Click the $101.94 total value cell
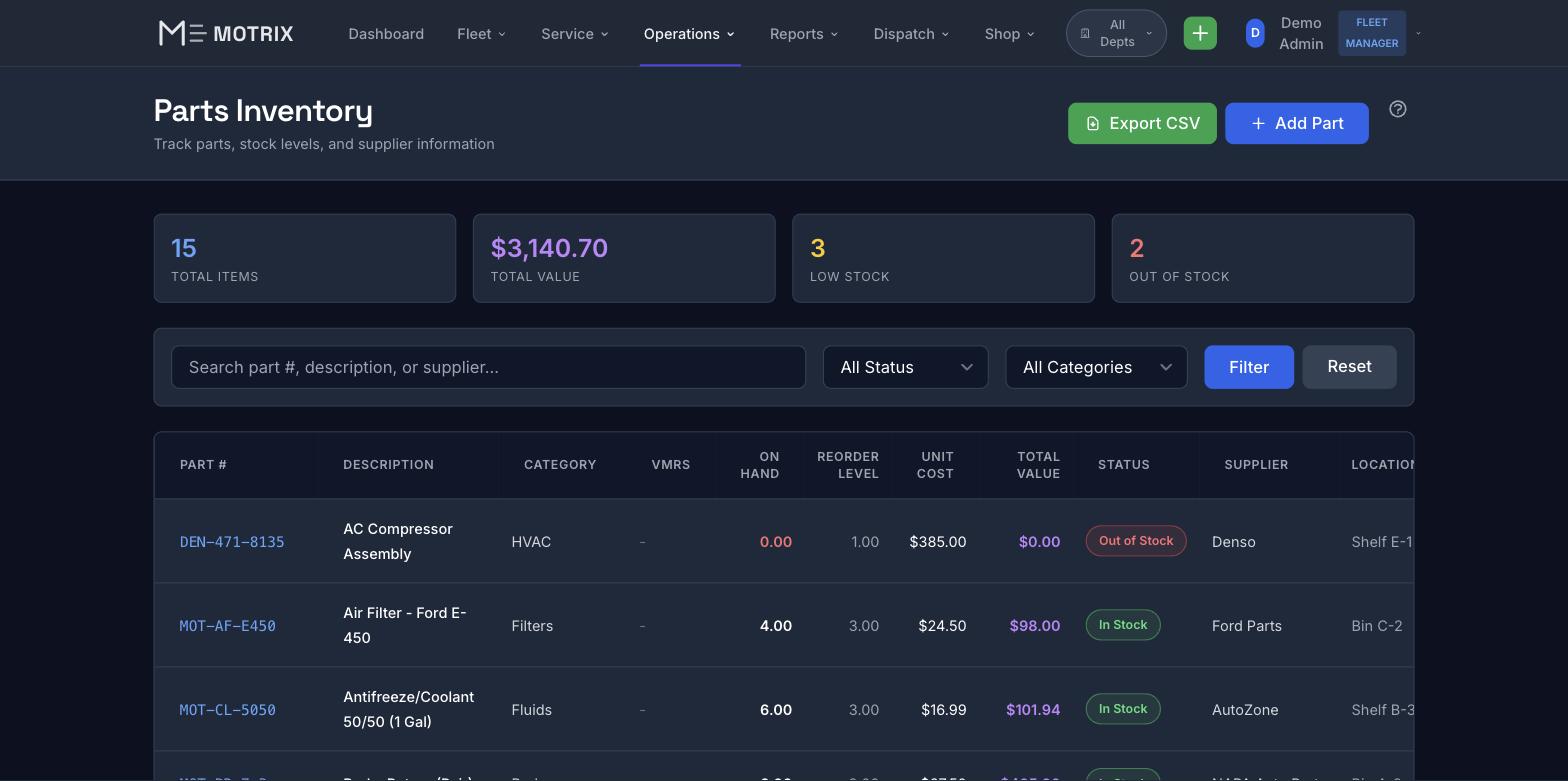 click(x=1033, y=710)
